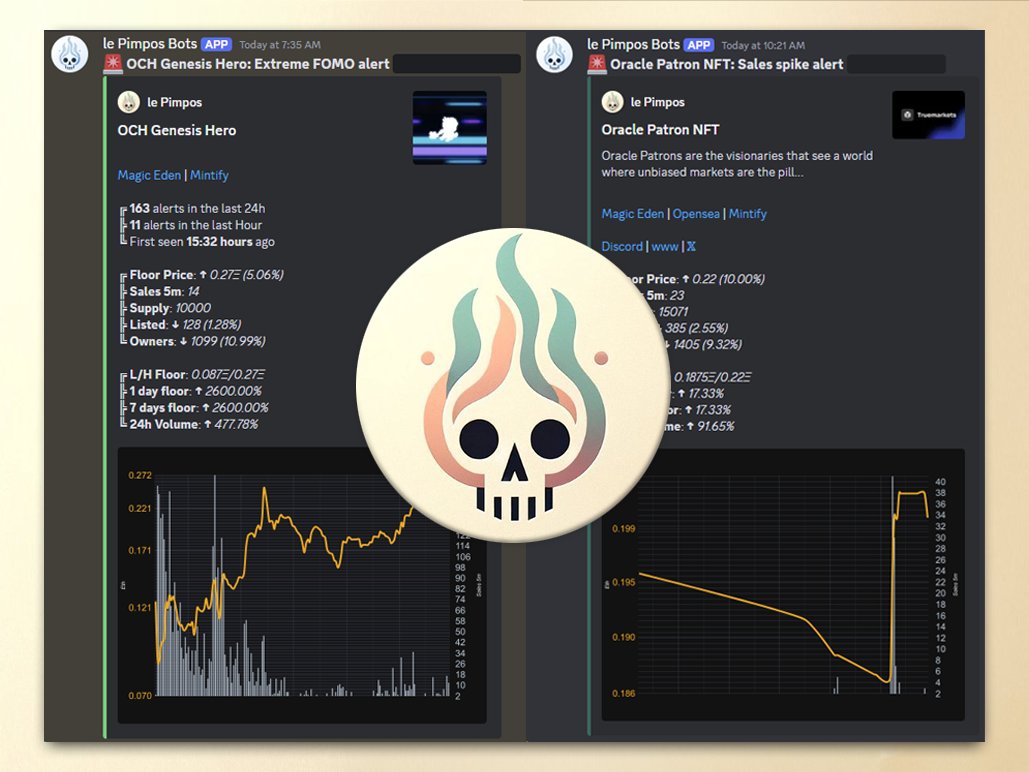Click 'Sales 5m: 14' line
This screenshot has height=772, width=1029.
coord(164,291)
